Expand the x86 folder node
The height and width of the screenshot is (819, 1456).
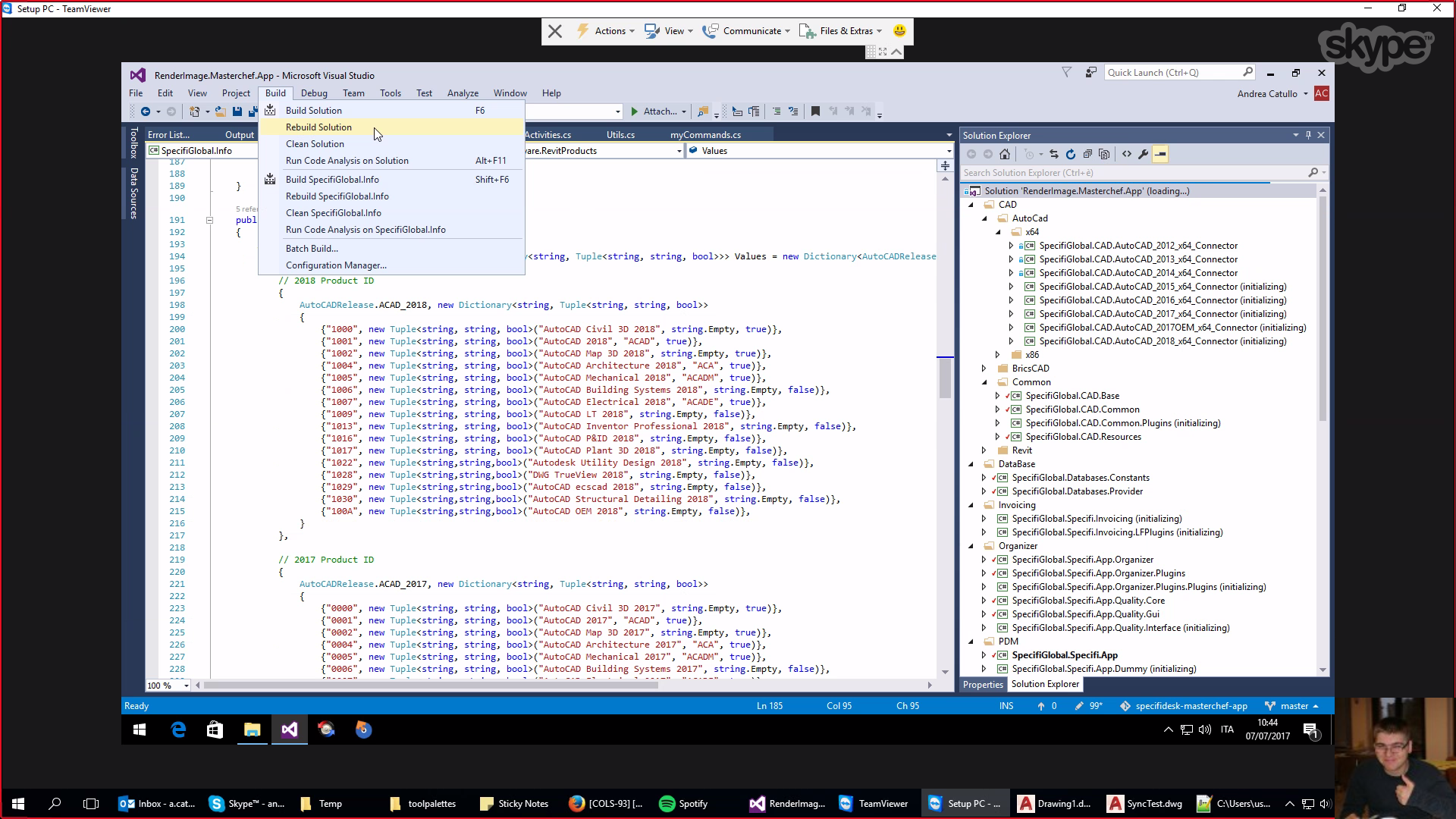998,355
